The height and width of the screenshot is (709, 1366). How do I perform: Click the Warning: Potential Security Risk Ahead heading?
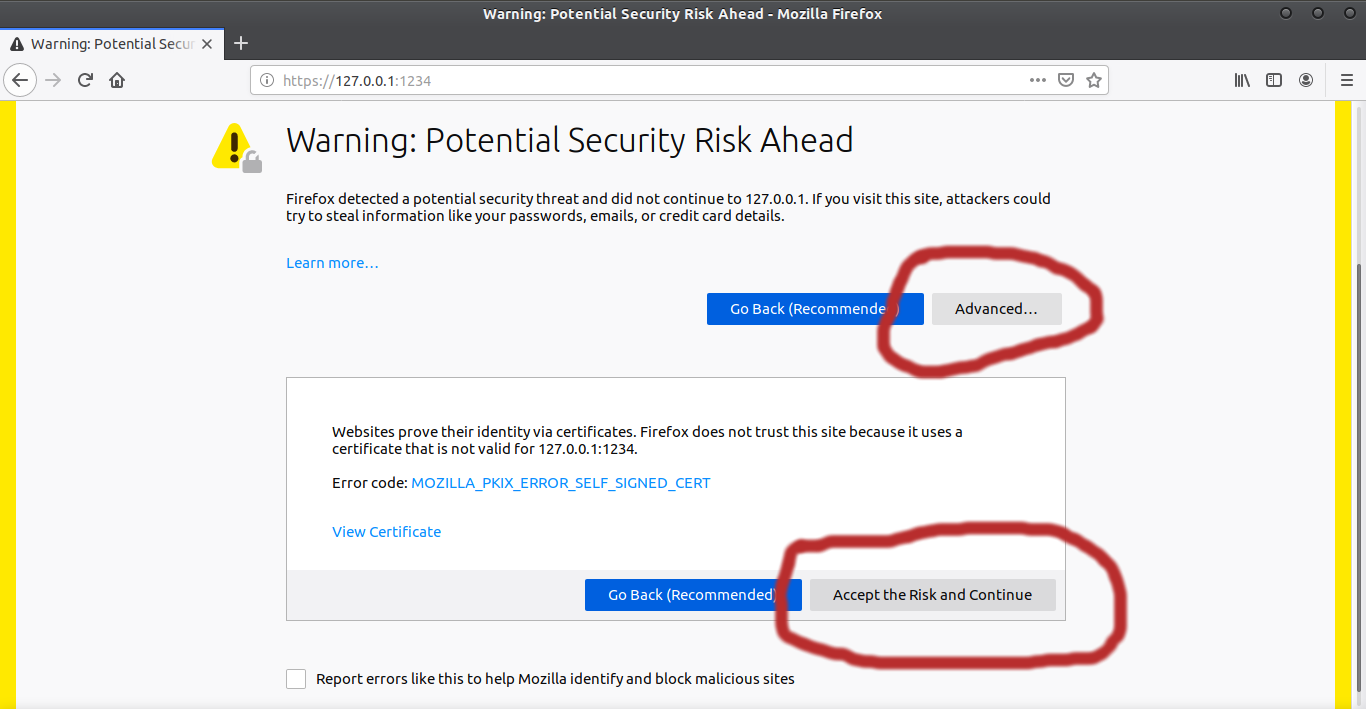(570, 140)
